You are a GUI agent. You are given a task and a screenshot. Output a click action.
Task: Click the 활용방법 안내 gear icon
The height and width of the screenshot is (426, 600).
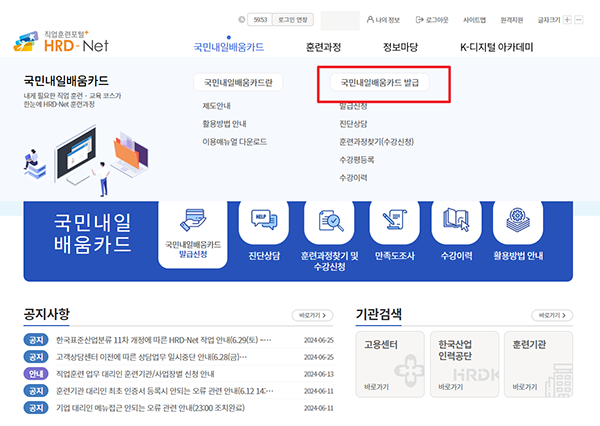pyautogui.click(x=518, y=220)
